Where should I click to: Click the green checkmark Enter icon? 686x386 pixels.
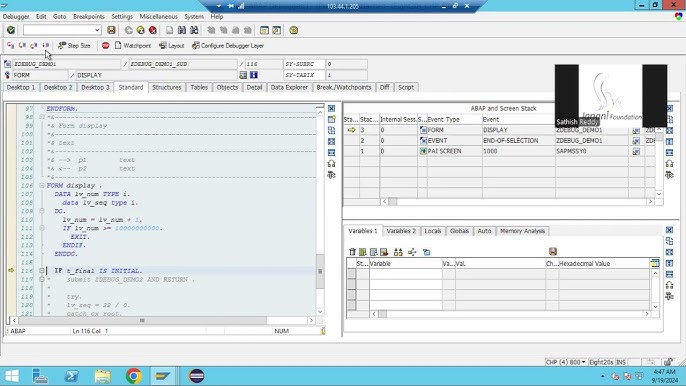click(x=11, y=30)
